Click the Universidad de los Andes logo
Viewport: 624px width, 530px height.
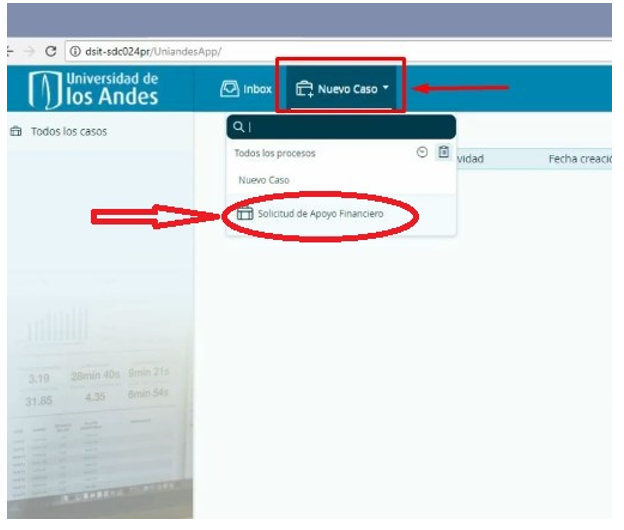[x=94, y=90]
